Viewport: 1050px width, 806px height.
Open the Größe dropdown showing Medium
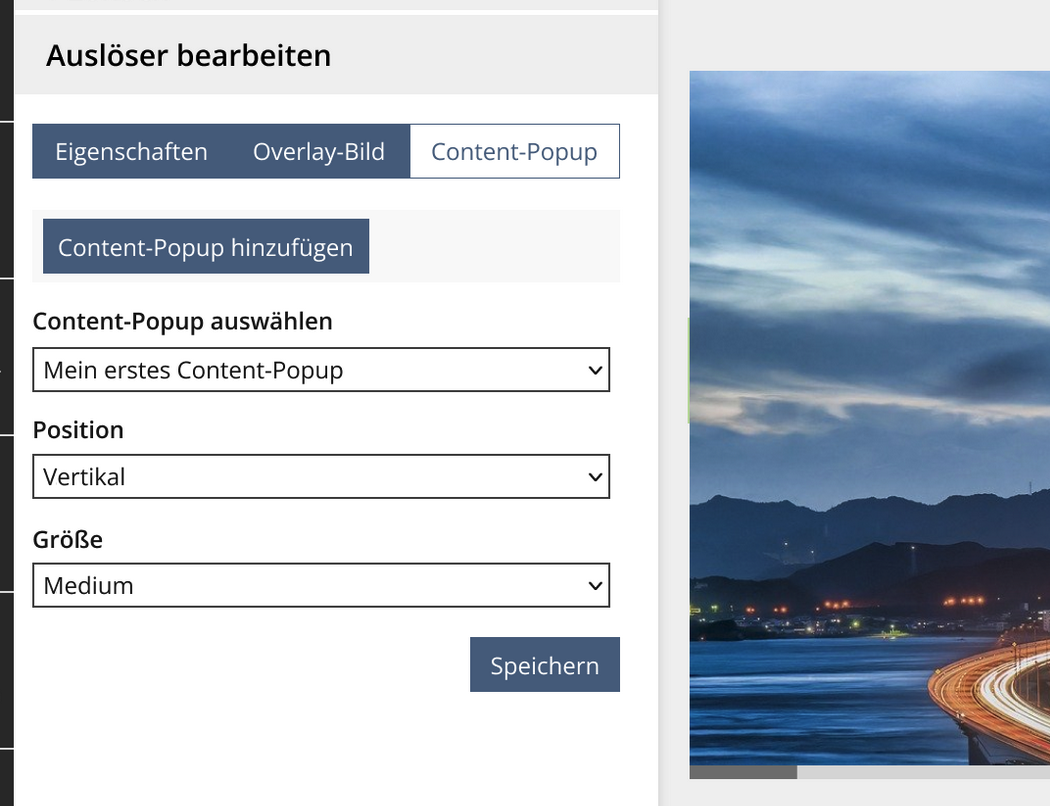[320, 585]
